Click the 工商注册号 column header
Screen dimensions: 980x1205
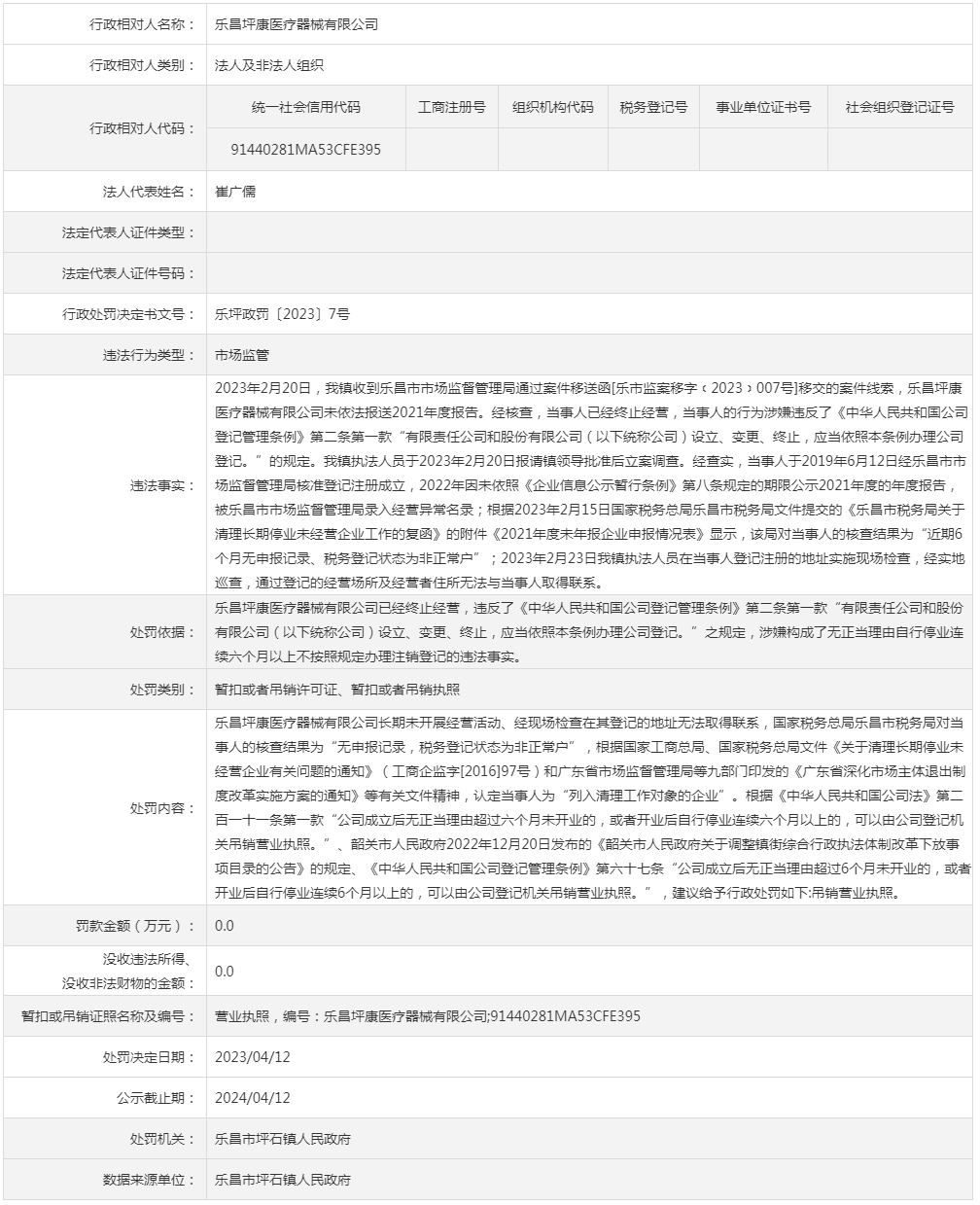(451, 107)
